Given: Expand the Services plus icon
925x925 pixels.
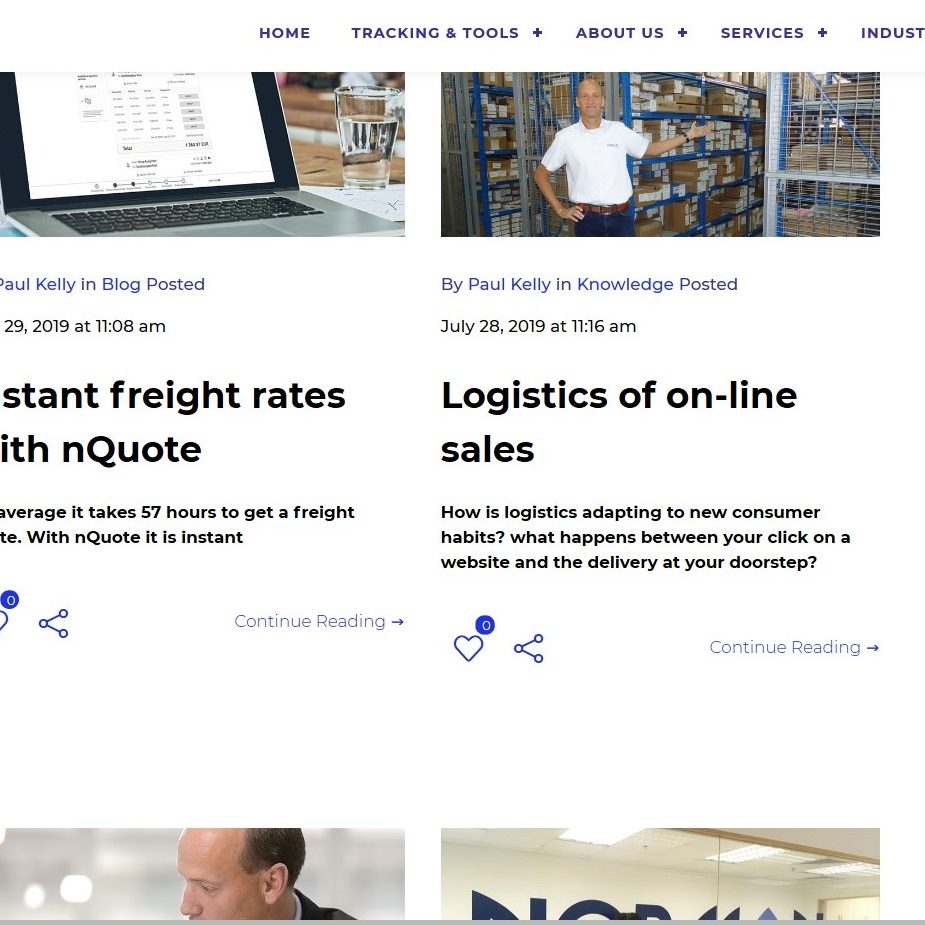Looking at the screenshot, I should [822, 32].
